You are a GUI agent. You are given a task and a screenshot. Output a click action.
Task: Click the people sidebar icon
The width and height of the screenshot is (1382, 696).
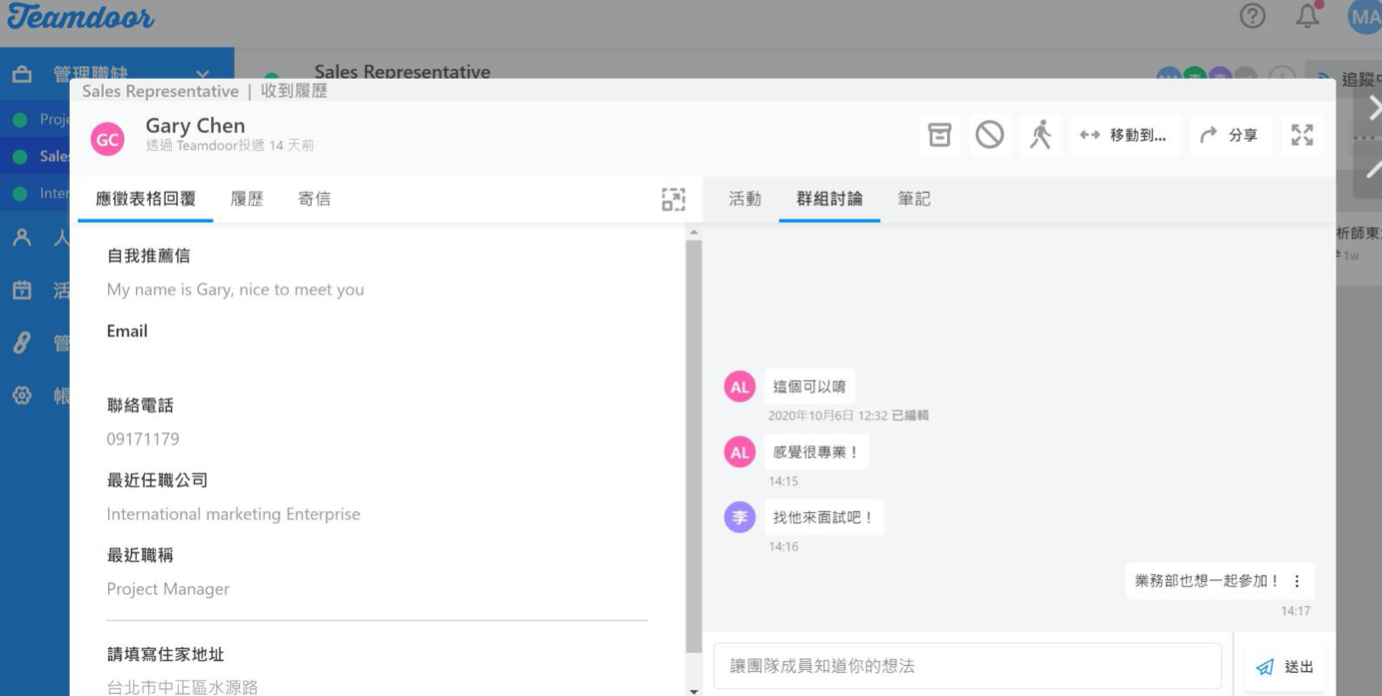click(x=22, y=237)
